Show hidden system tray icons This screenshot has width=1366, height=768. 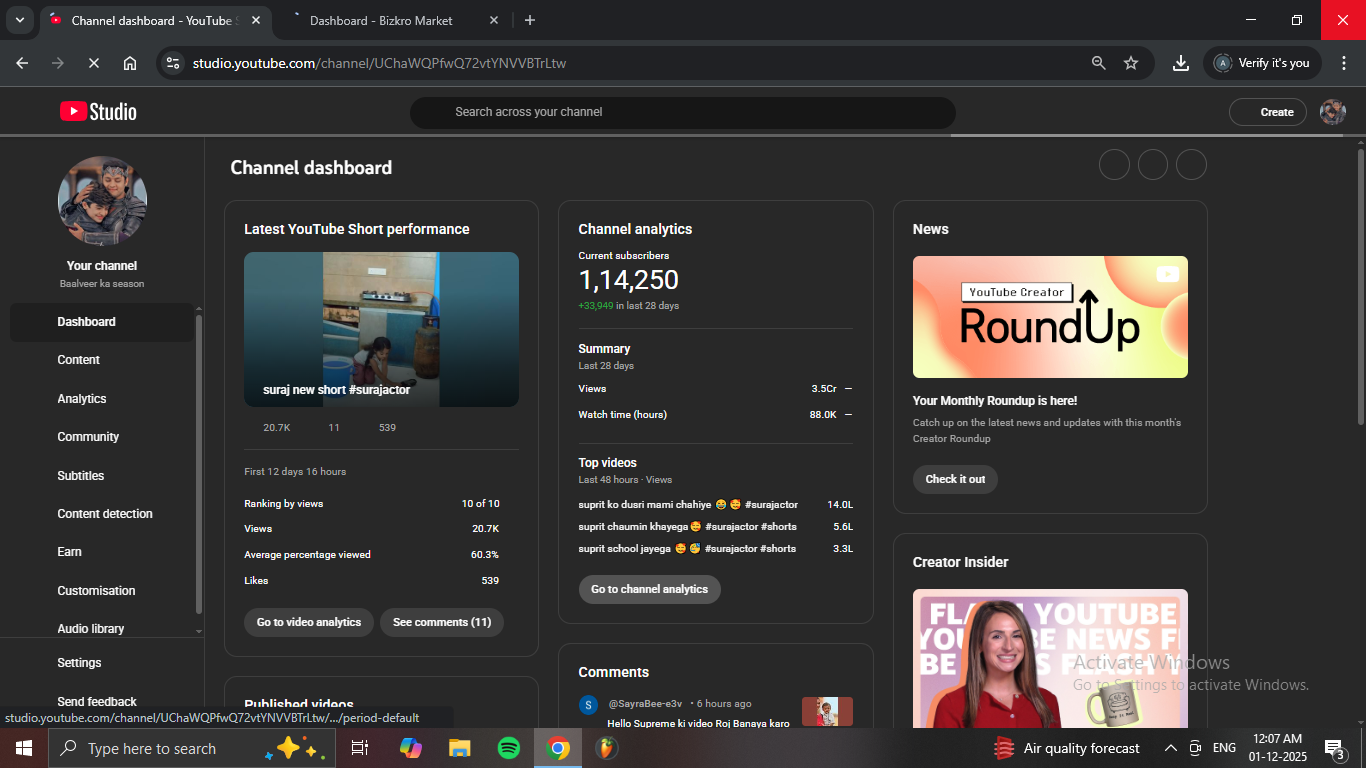pos(1170,748)
